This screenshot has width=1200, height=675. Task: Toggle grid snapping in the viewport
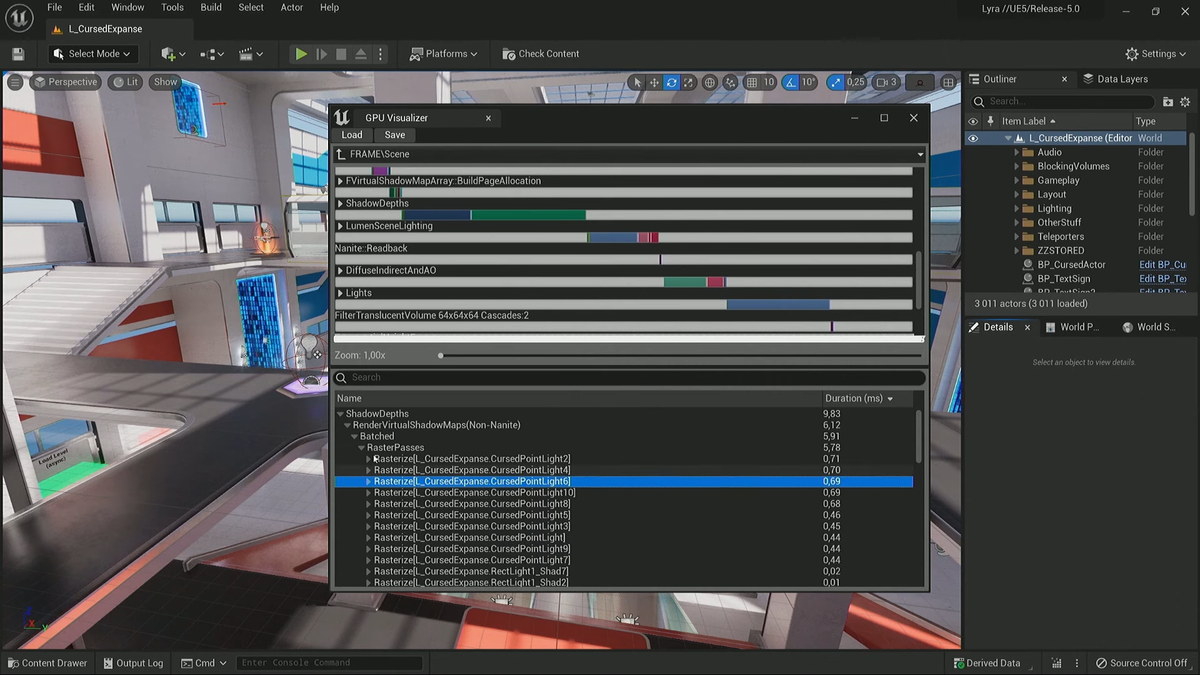pos(751,82)
